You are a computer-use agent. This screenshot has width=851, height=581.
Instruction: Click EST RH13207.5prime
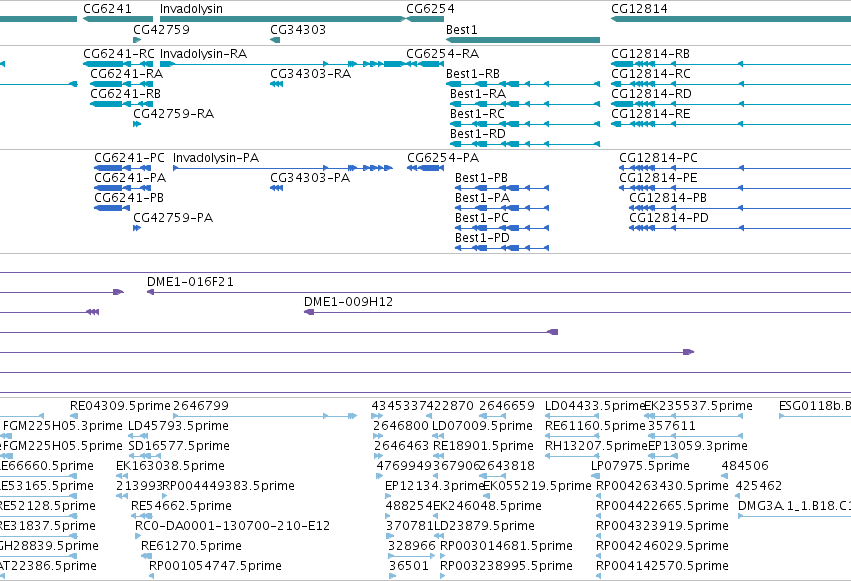tap(596, 446)
